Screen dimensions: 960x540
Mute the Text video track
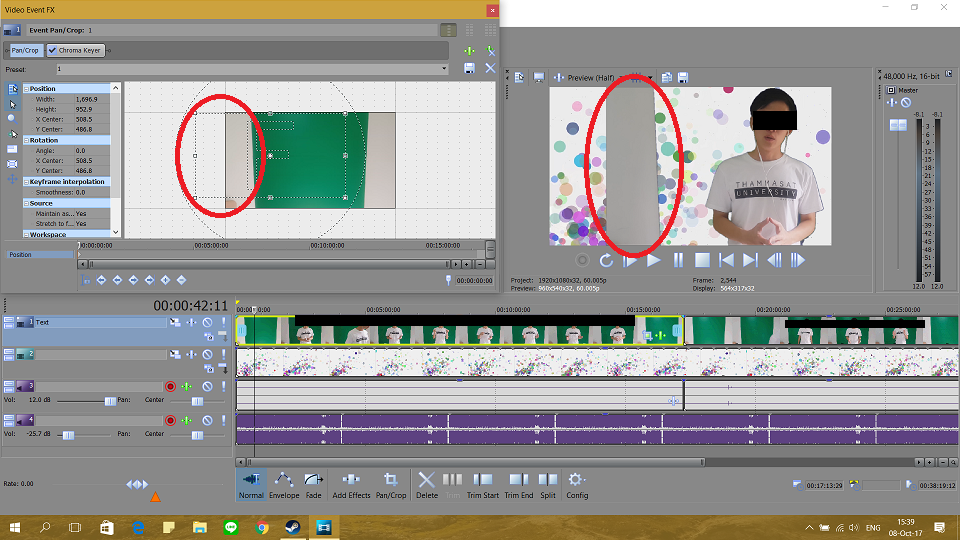click(207, 323)
